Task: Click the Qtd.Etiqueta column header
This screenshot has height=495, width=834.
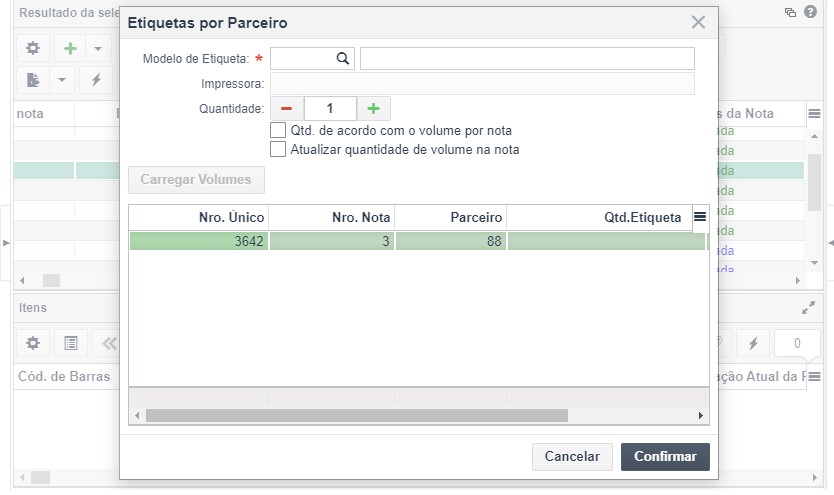Action: [599, 217]
